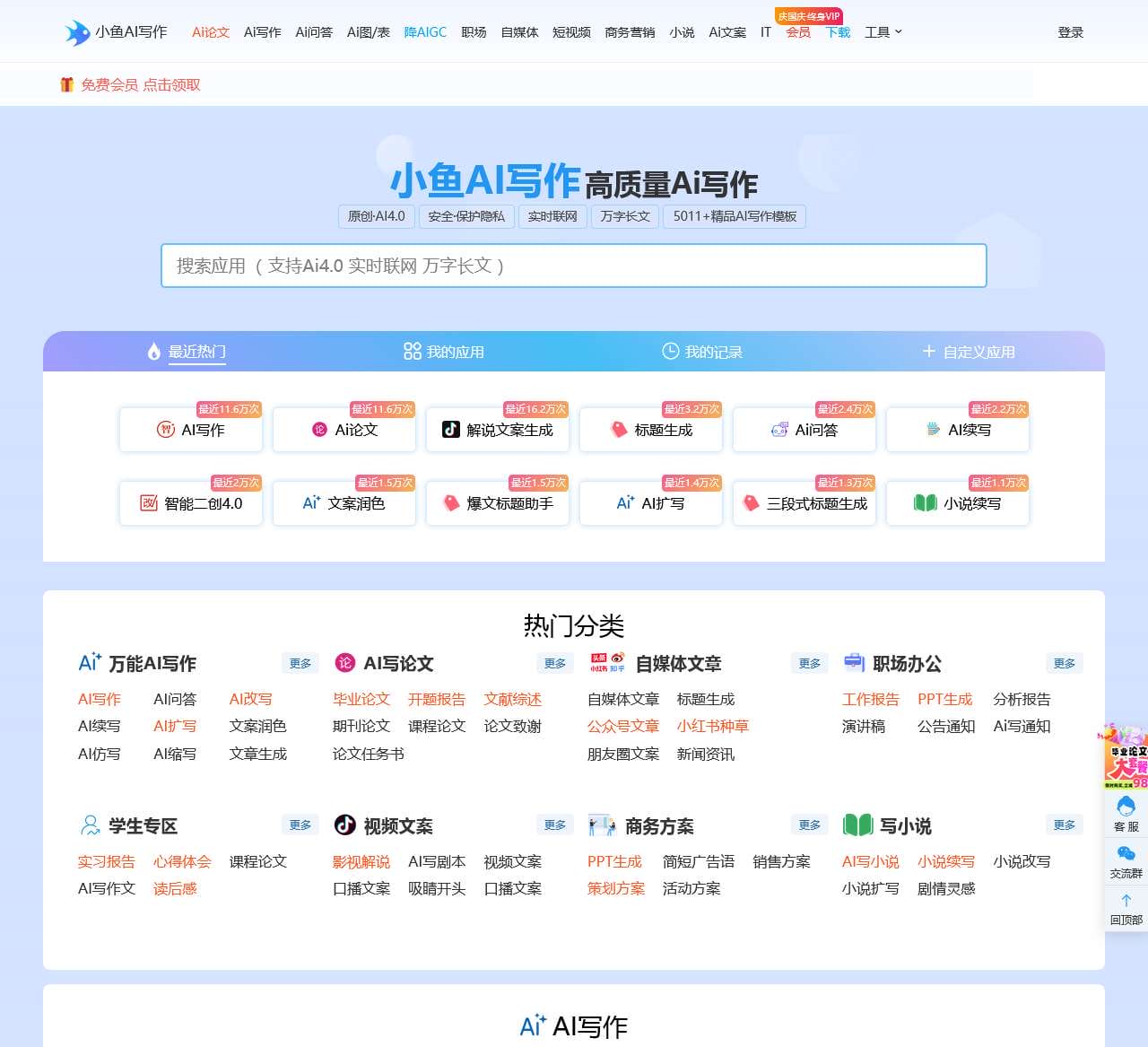Click the 万字长文 tag

pos(625,216)
